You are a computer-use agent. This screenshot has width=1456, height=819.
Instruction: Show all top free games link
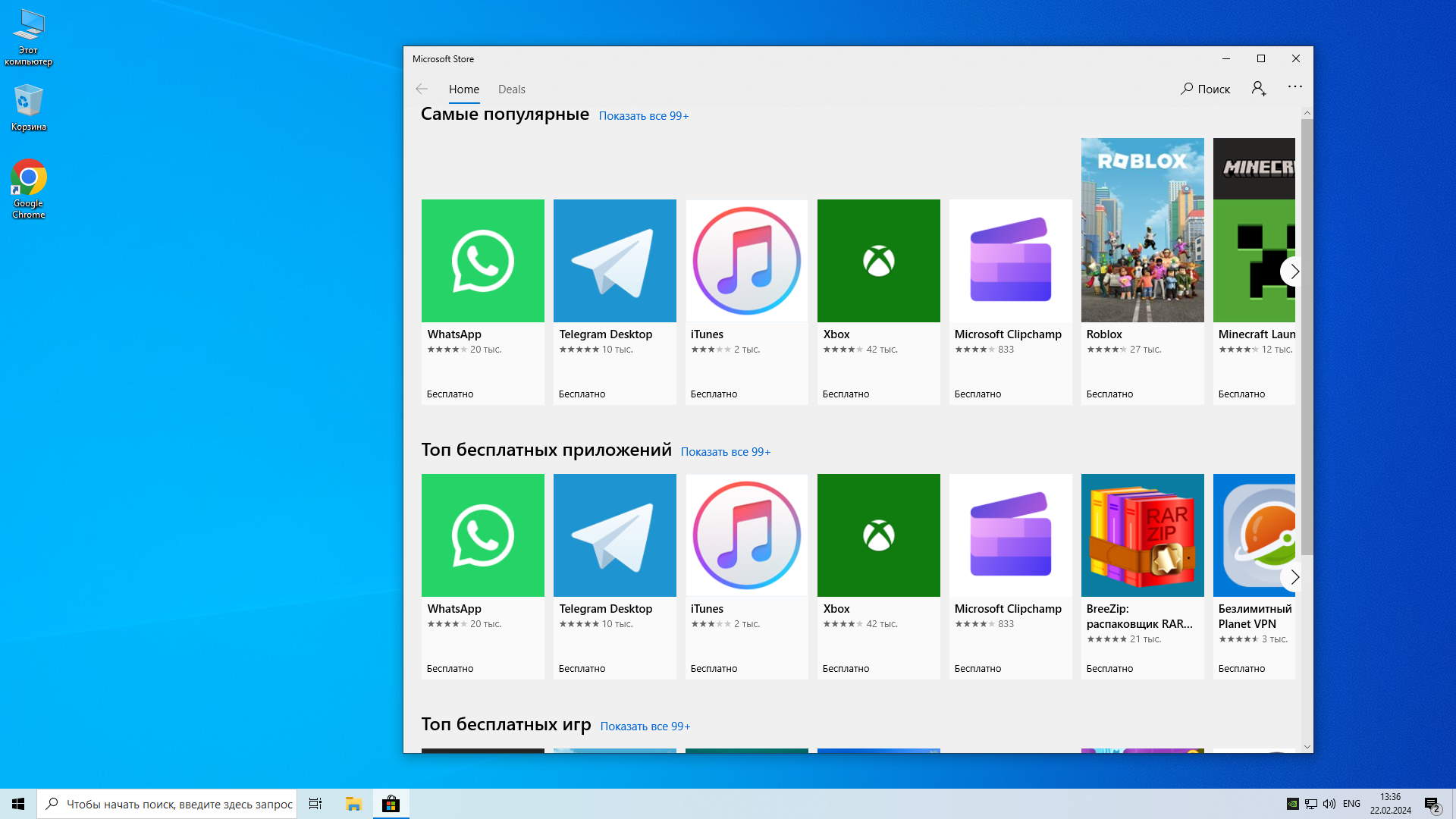(645, 726)
